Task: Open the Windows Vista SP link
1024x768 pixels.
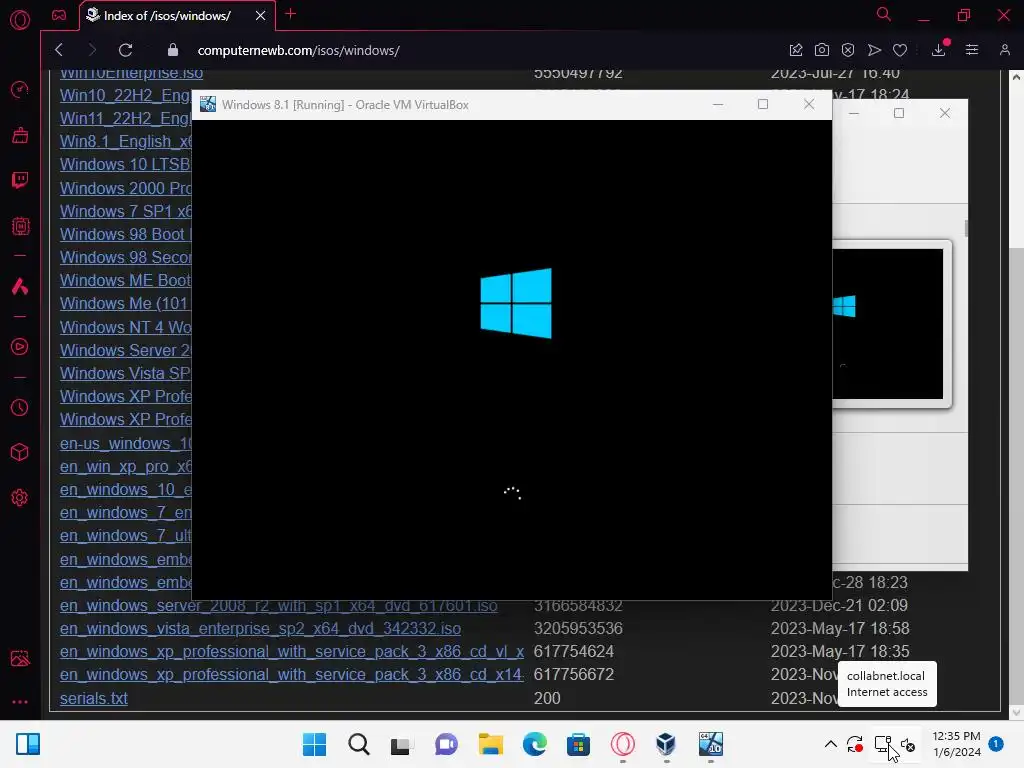Action: click(x=125, y=374)
